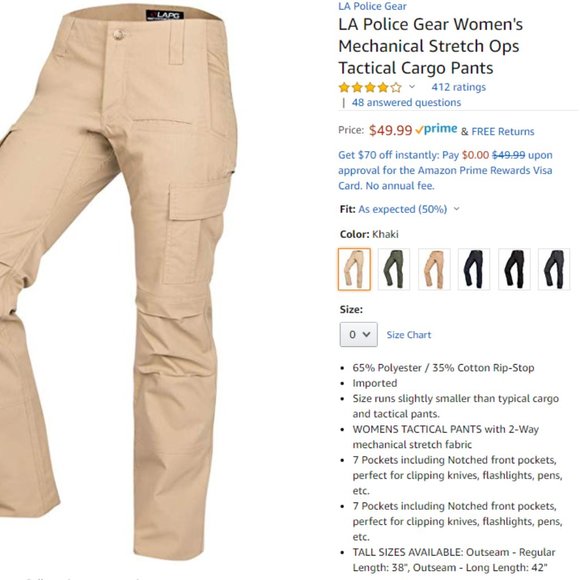
Task: Open the Size dropdown showing 0
Action: point(358,334)
